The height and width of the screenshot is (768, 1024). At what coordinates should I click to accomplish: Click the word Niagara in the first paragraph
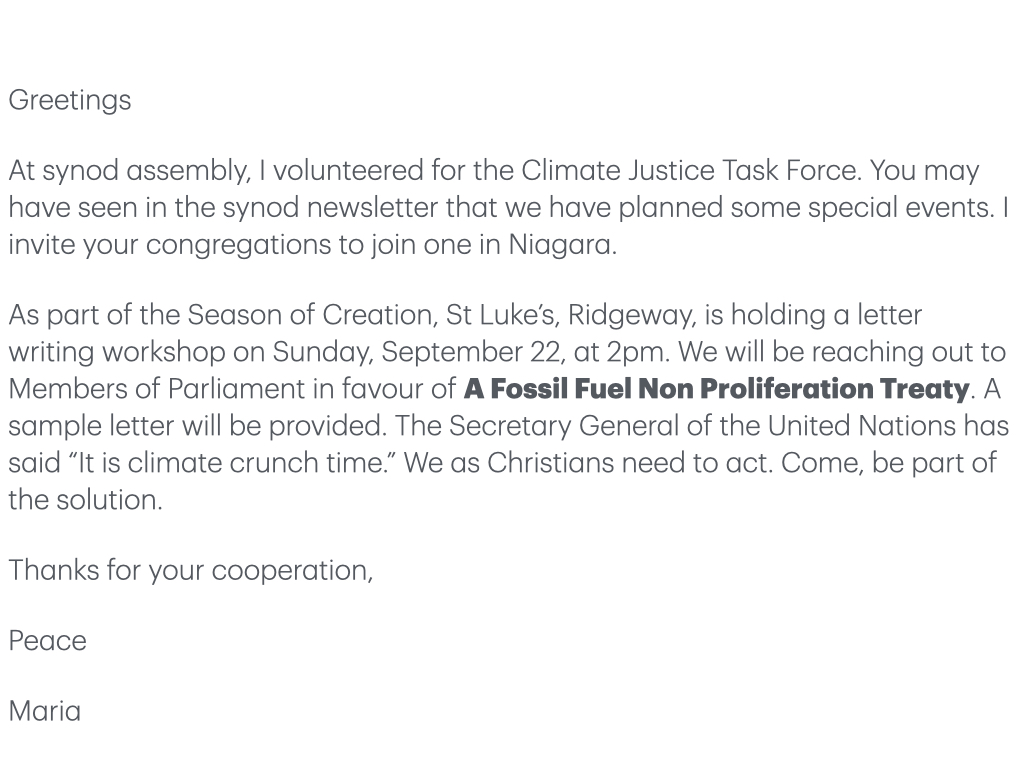tap(562, 245)
